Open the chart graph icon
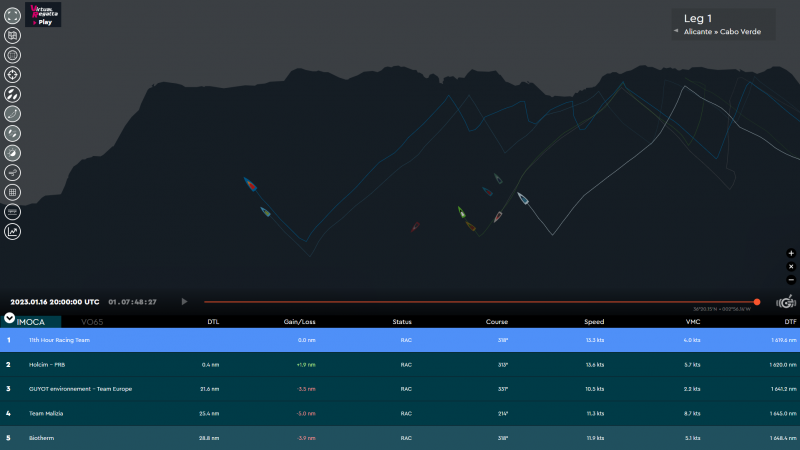 [x=13, y=231]
